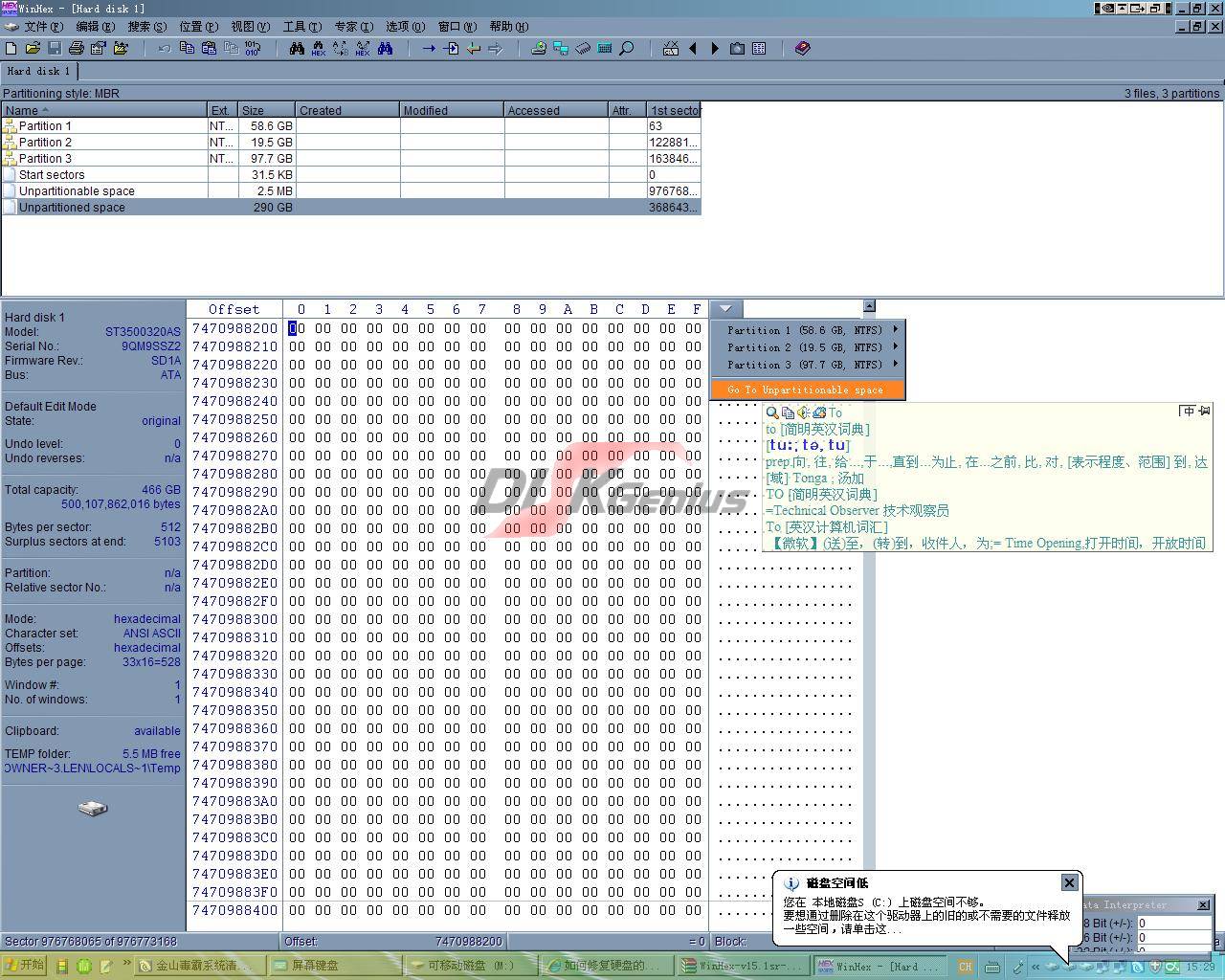Click the camera snapshot toolbar icon
Image resolution: width=1225 pixels, height=980 pixels.
(737, 48)
